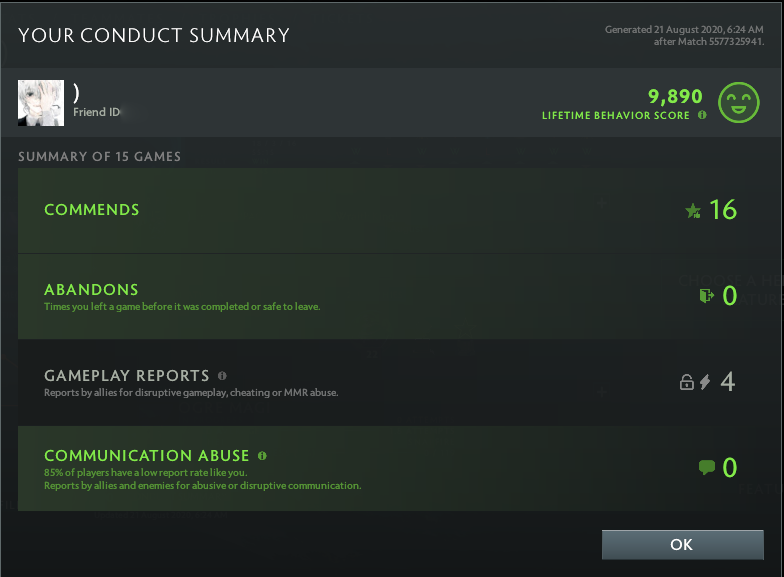Click the gameplay reports padlock icon
Screen dimensions: 784x577
pyautogui.click(x=686, y=382)
